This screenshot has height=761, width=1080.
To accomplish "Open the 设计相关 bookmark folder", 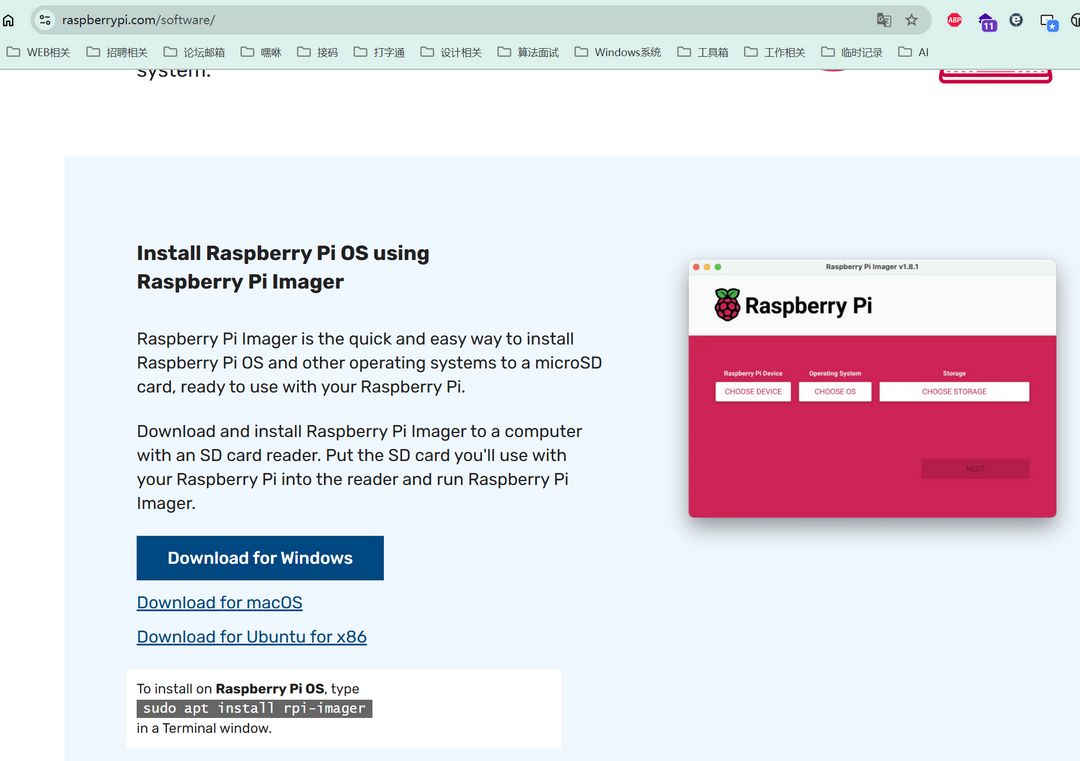I will [451, 52].
